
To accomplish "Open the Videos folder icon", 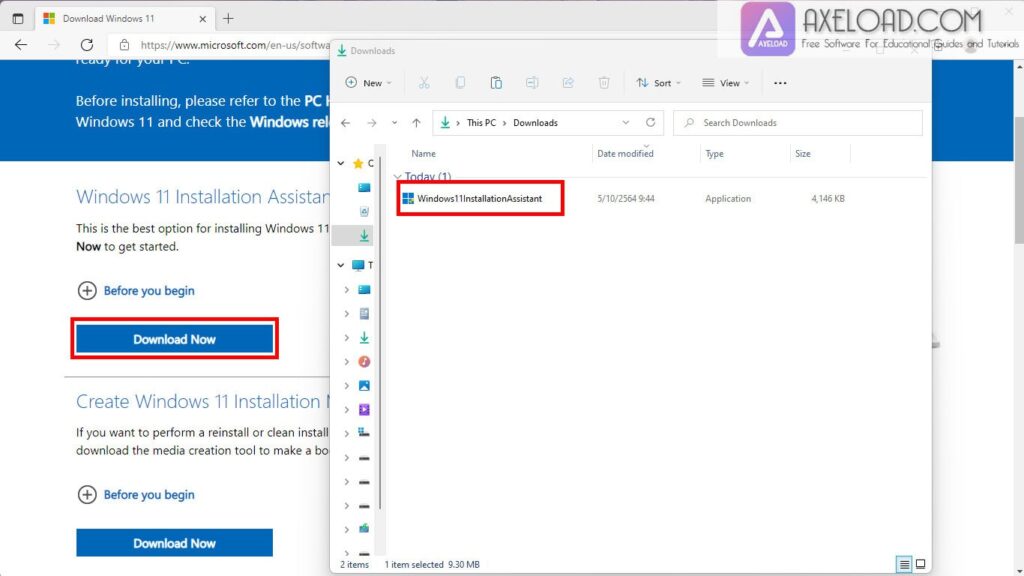I will [364, 409].
